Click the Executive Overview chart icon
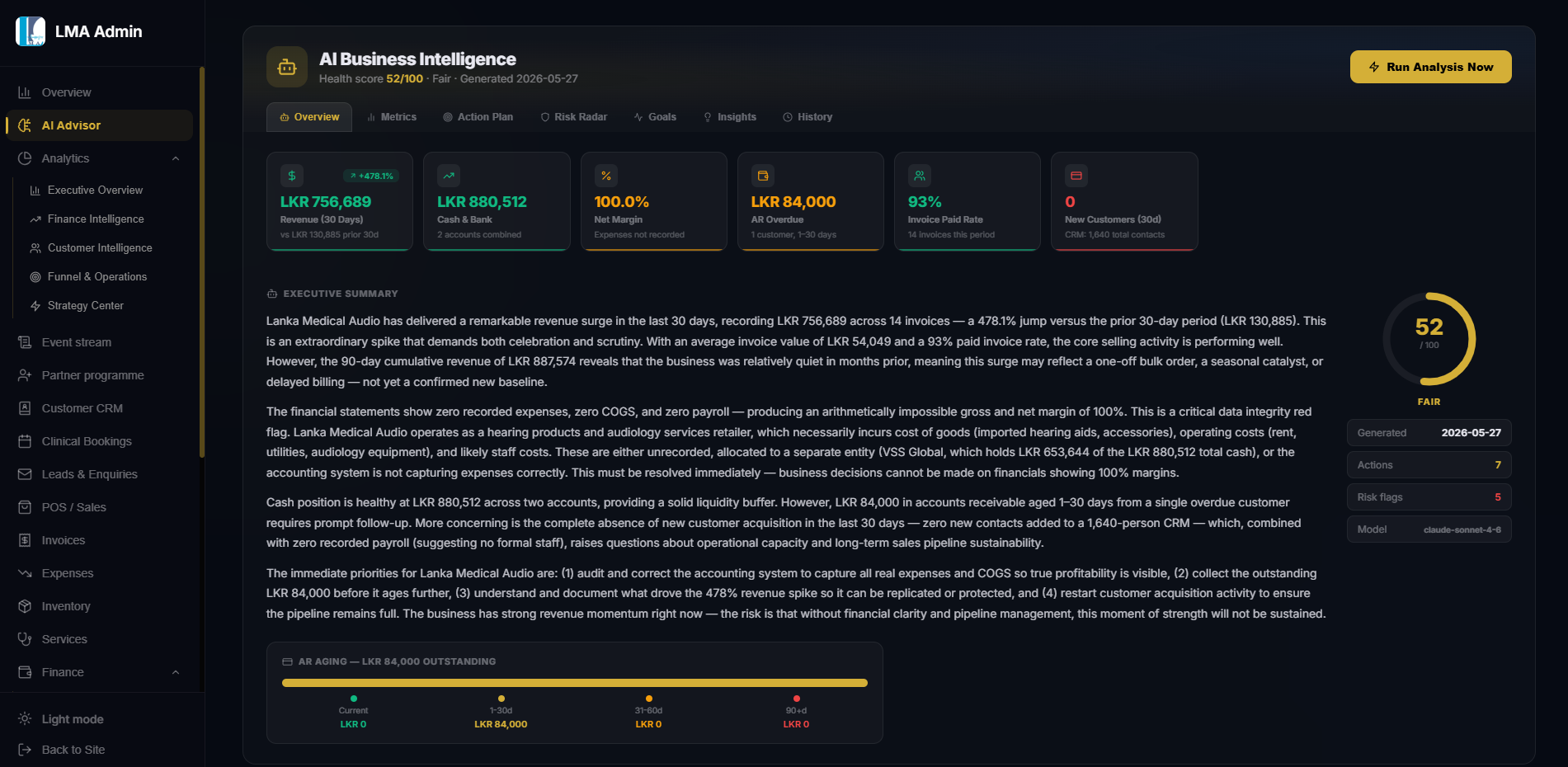The image size is (1568, 767). tap(35, 191)
